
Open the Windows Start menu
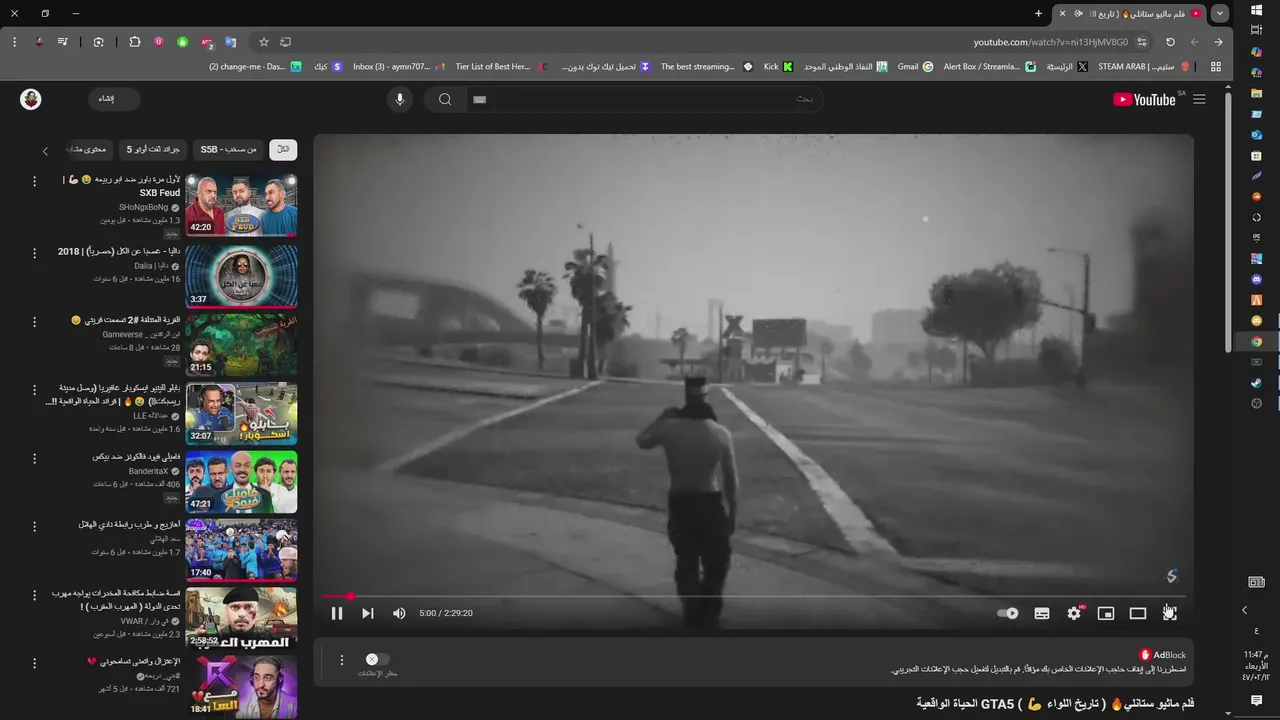[1257, 10]
